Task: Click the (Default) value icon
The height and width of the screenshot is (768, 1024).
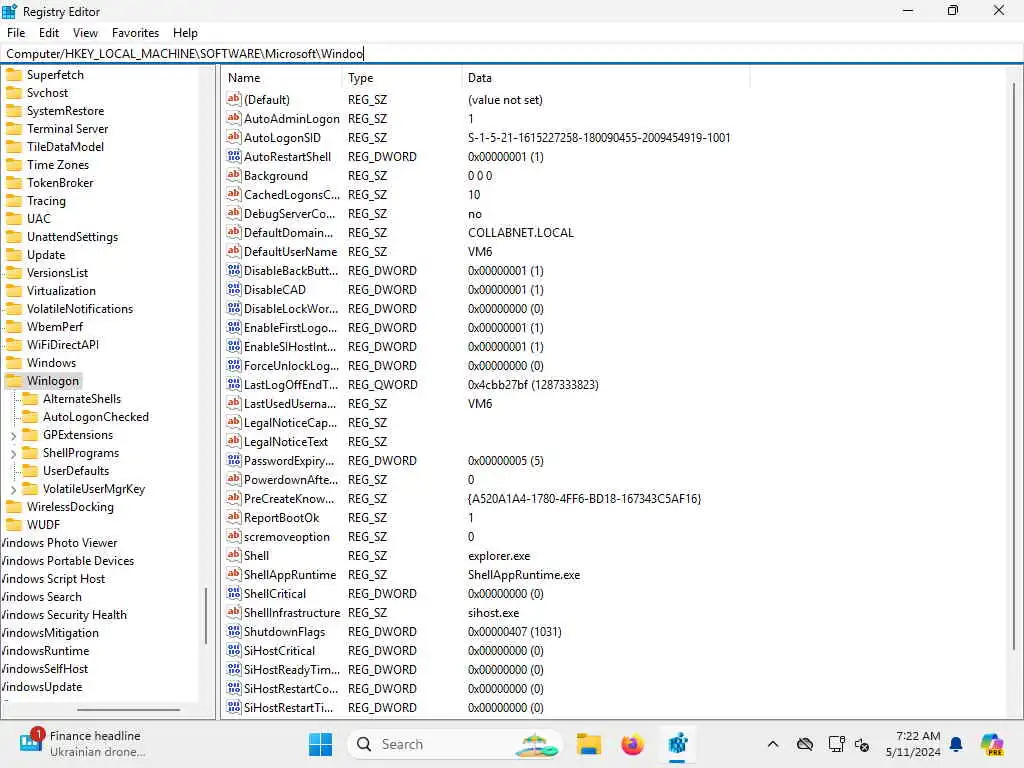Action: click(x=234, y=99)
